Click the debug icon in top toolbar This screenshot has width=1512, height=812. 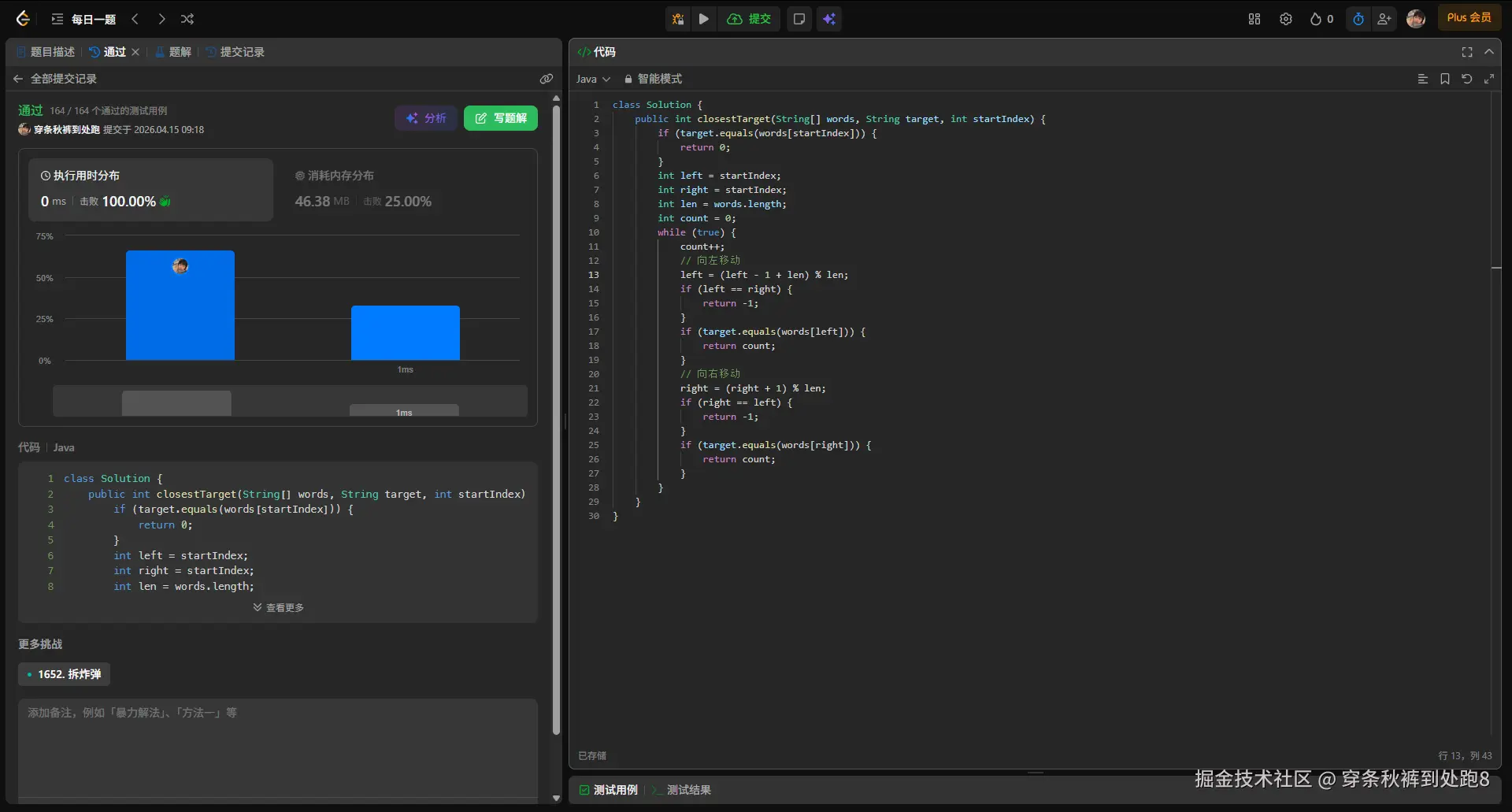click(677, 19)
